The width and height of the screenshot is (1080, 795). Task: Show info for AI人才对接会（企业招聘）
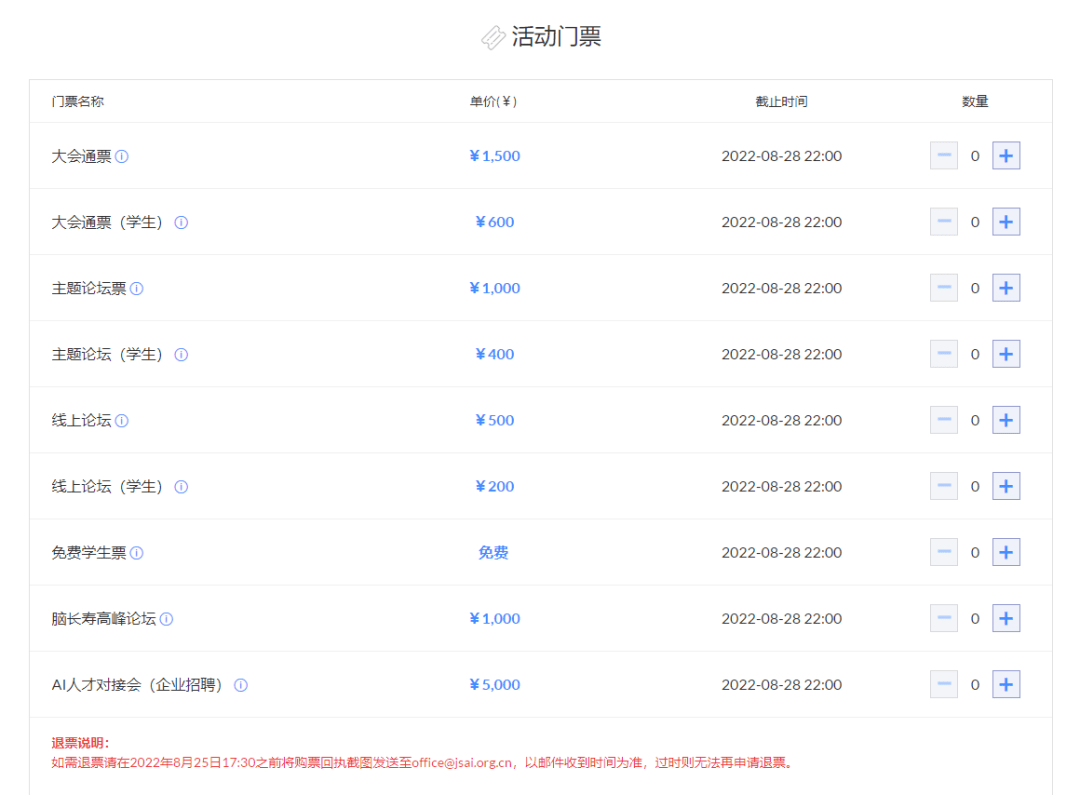click(241, 685)
